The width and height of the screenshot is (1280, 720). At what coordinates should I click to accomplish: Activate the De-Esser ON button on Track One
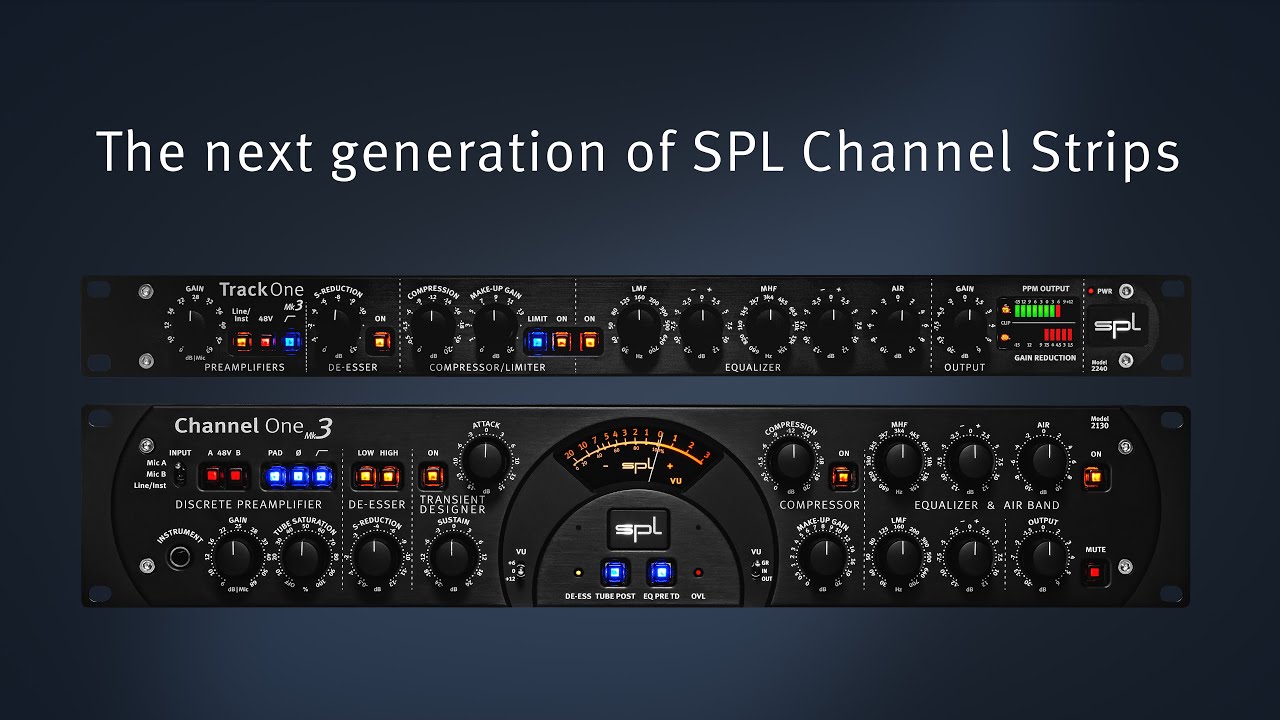click(x=380, y=341)
